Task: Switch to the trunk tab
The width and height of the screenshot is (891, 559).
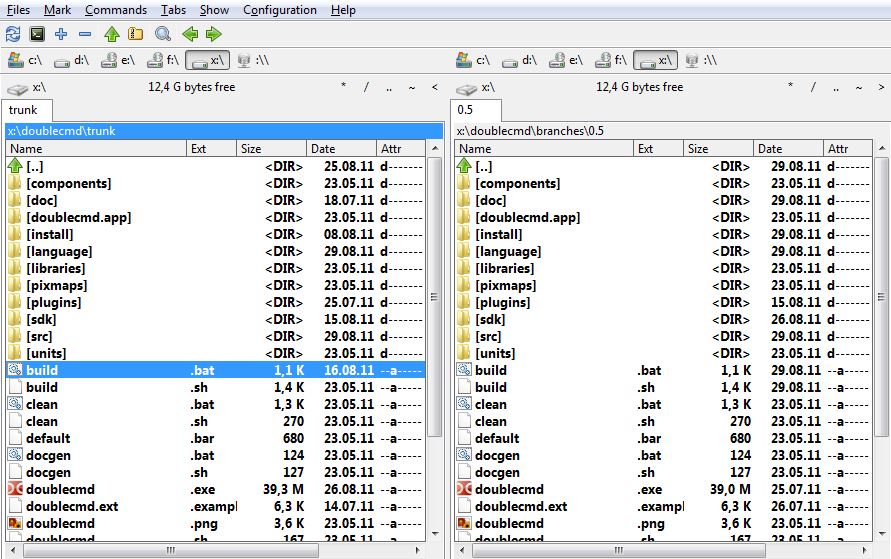Action: [x=27, y=110]
